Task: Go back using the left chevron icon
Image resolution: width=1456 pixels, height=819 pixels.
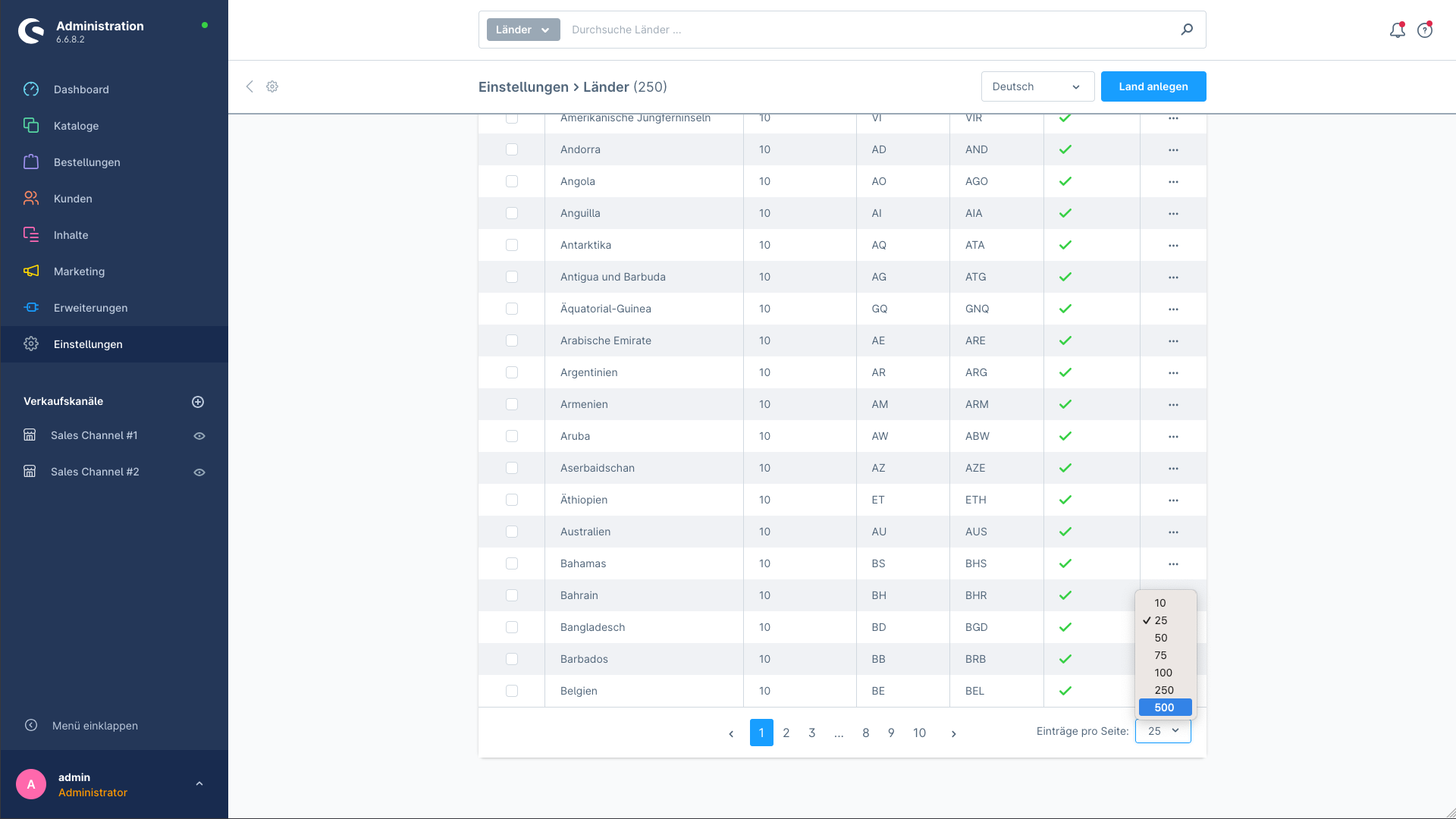Action: tap(249, 86)
